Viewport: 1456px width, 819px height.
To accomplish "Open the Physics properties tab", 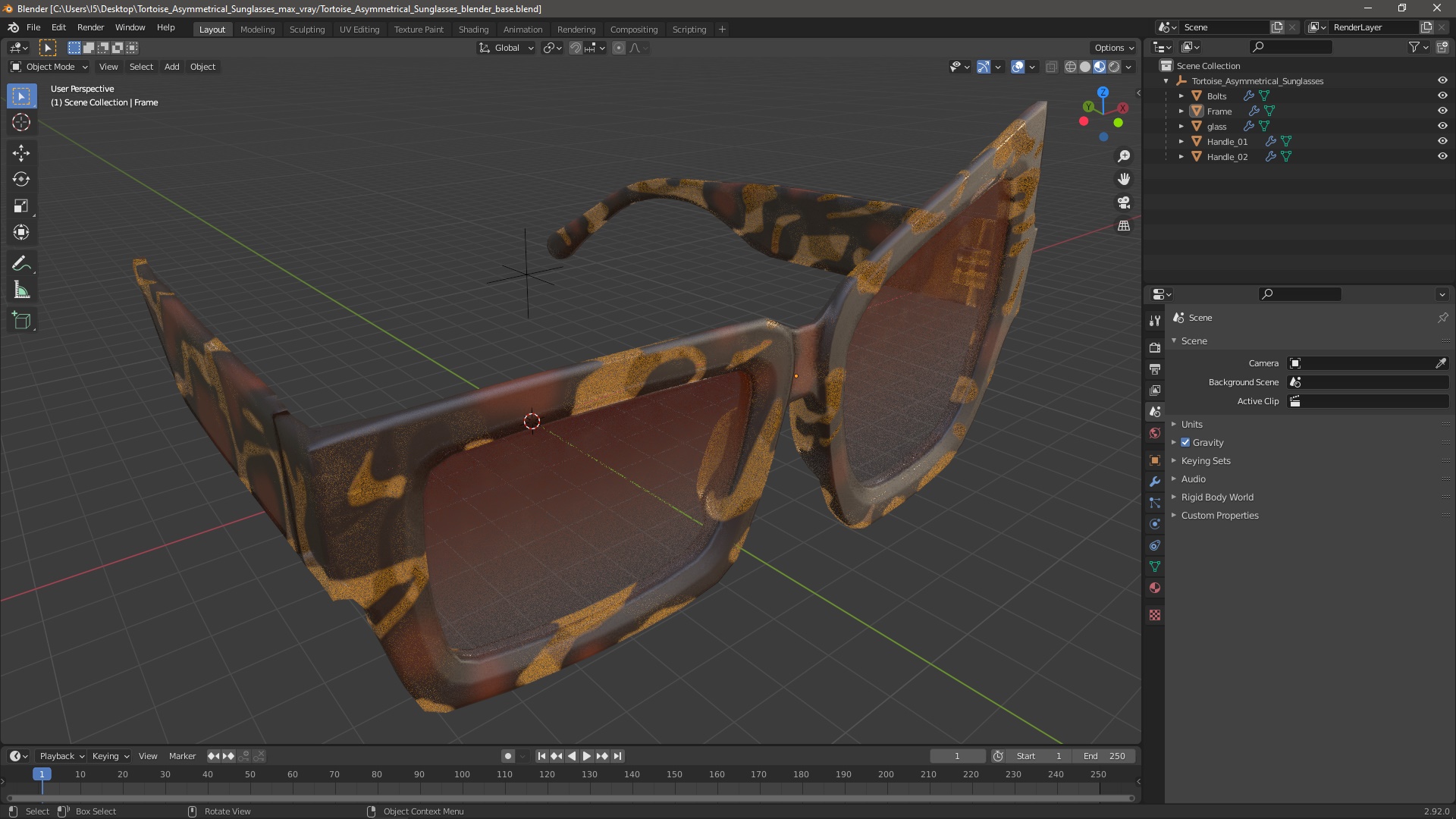I will click(x=1155, y=524).
